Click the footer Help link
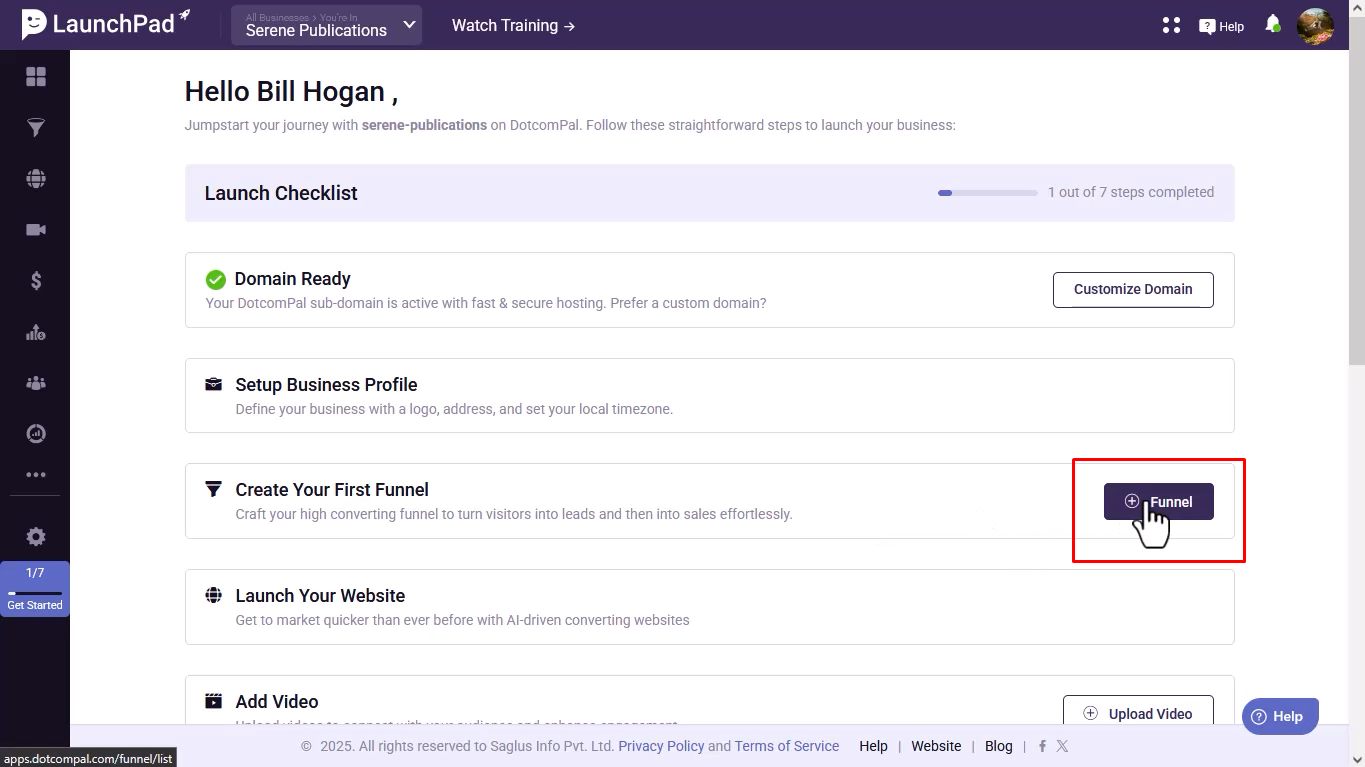 [873, 746]
